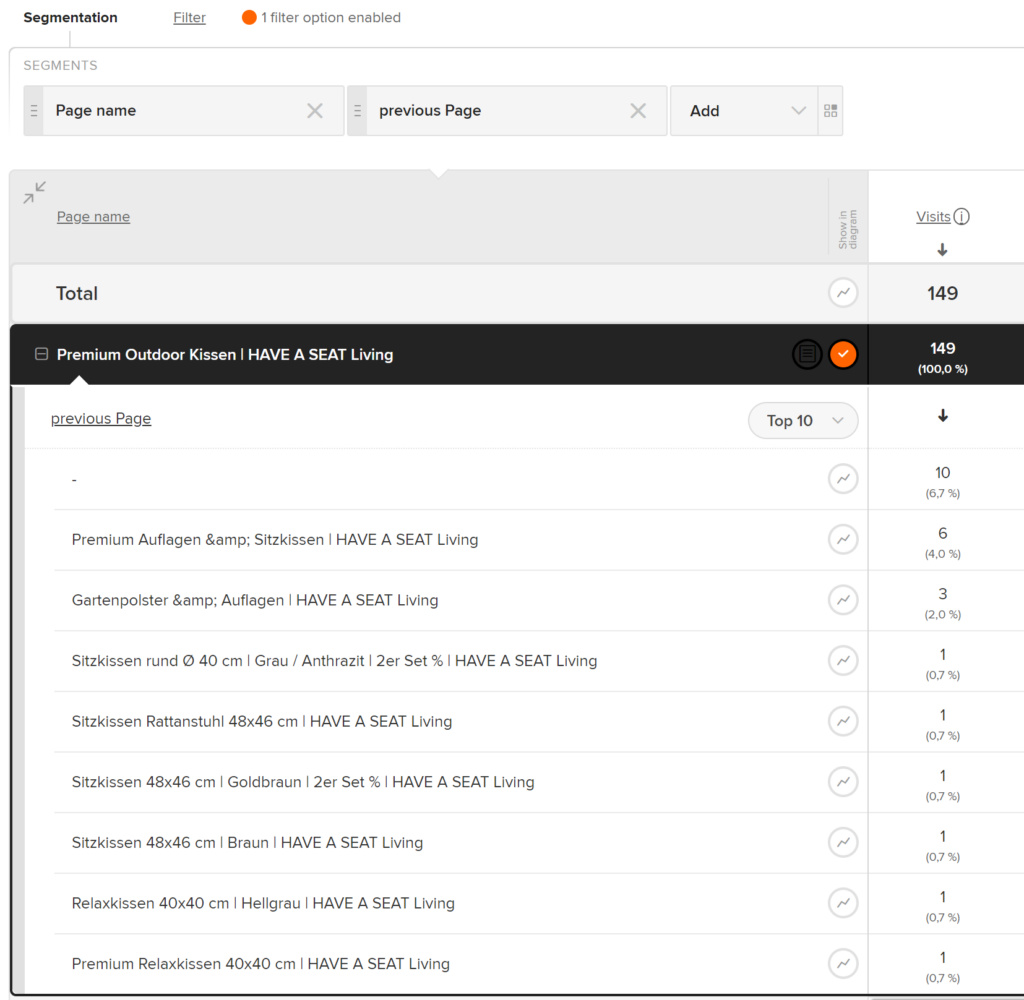Screen dimensions: 1024x1000
Task: Click the Show in diagram column header
Action: 848,229
